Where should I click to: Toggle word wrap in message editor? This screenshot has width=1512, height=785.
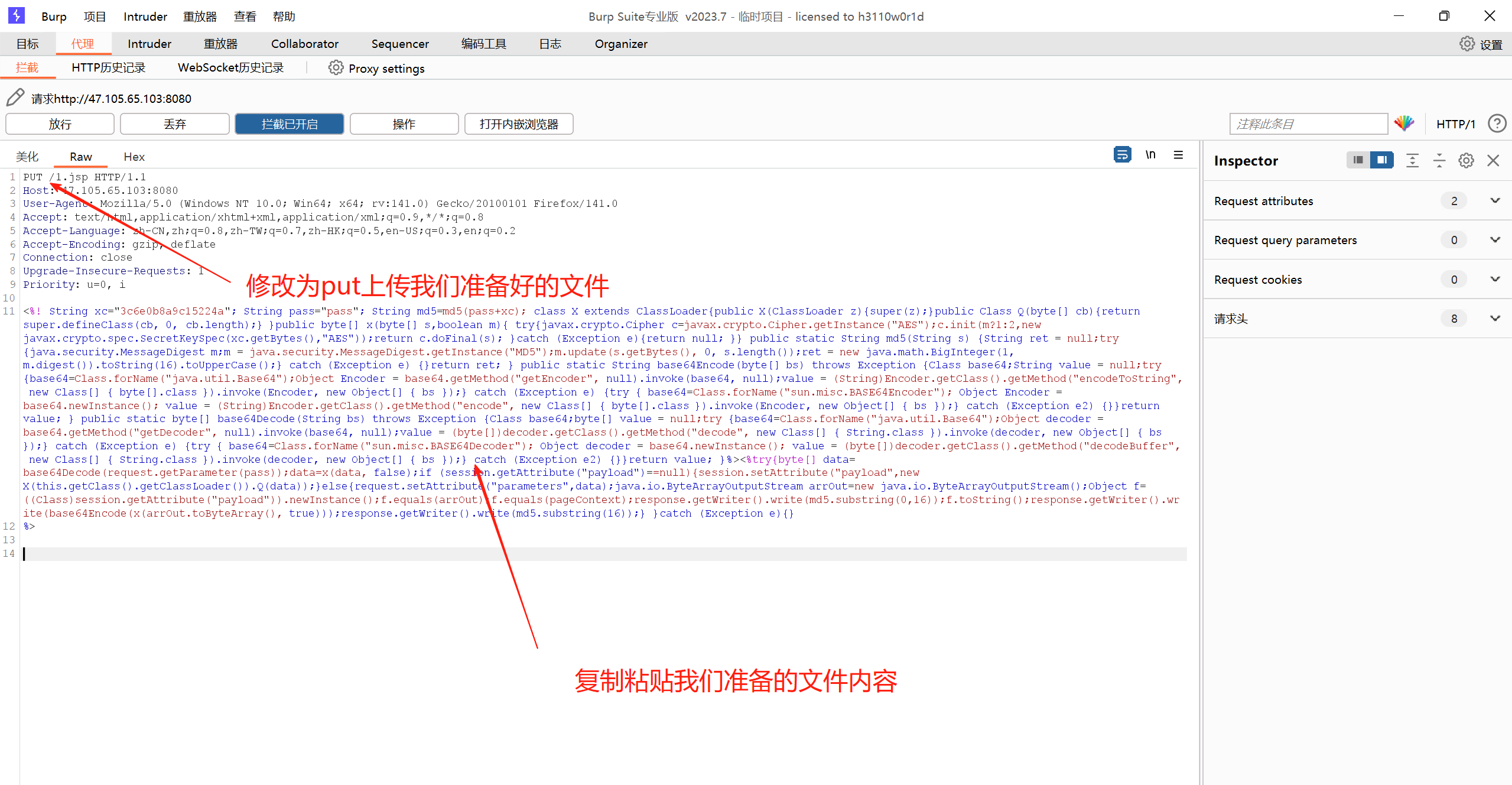(x=1122, y=155)
